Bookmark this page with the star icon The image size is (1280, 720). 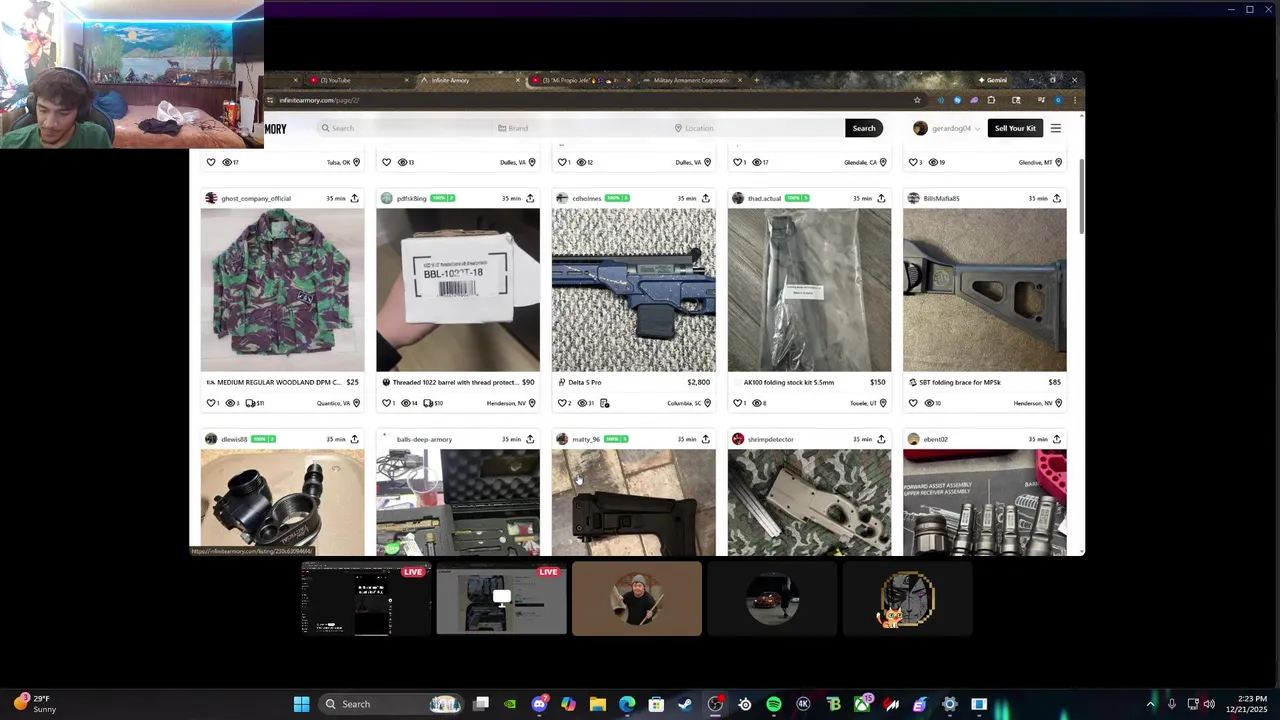tap(917, 100)
